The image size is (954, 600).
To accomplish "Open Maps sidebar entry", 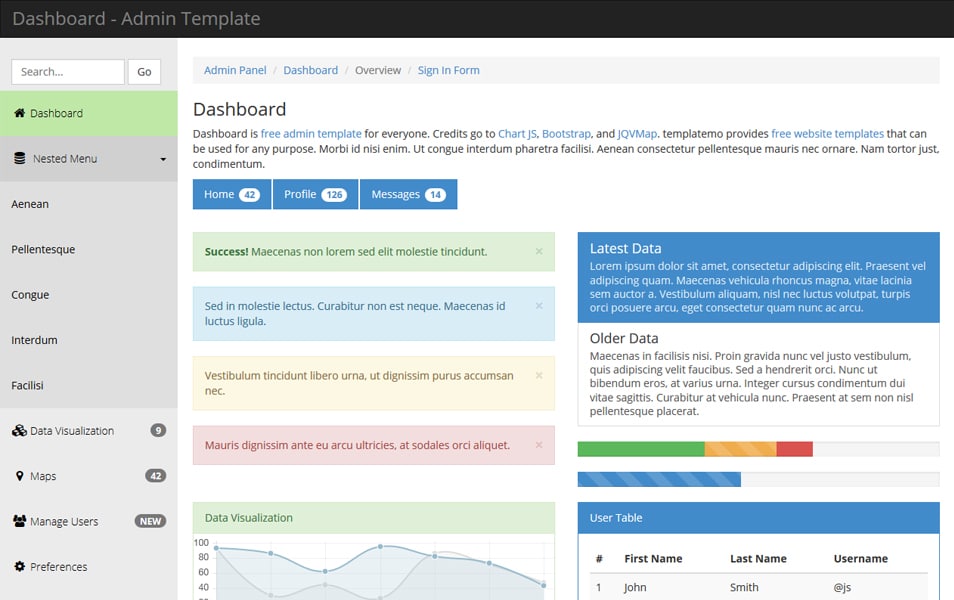I will coord(89,476).
